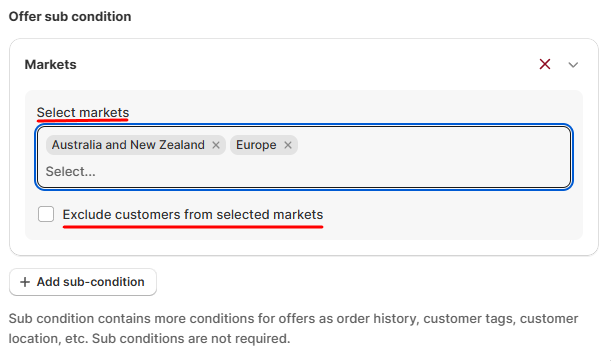Click empty Markets header area between title and X
The image size is (611, 361).
308,64
